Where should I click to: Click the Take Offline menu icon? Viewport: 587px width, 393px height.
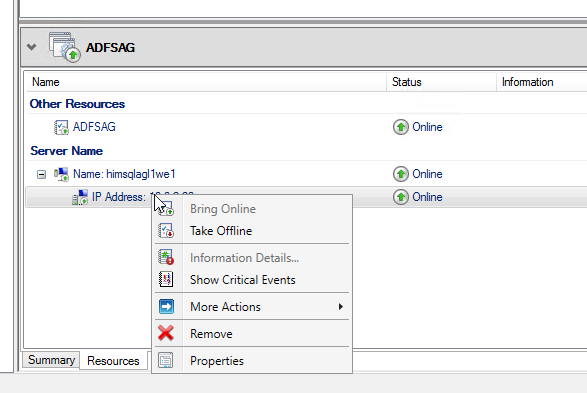point(166,231)
